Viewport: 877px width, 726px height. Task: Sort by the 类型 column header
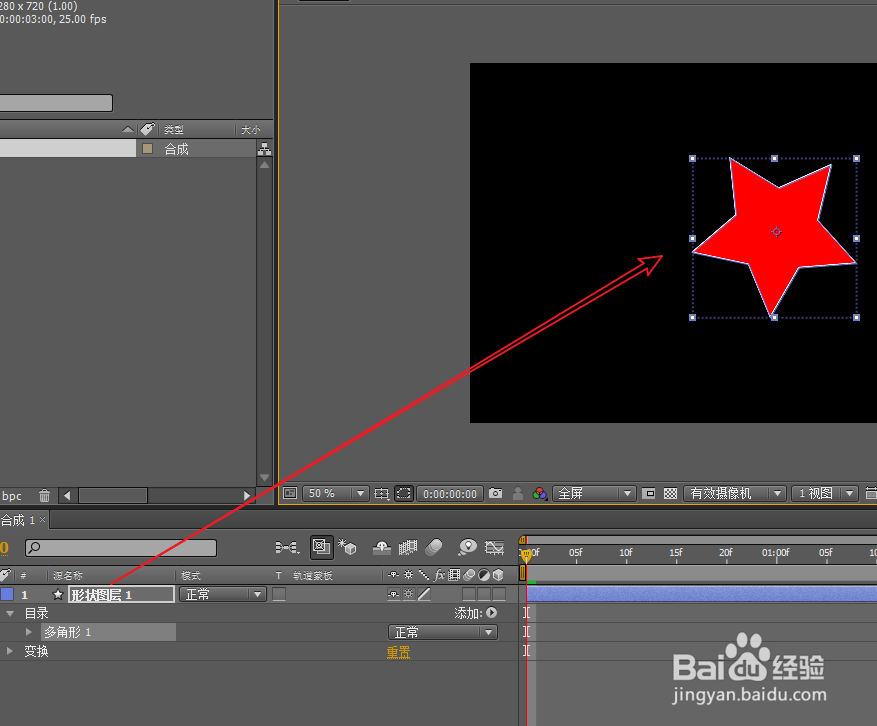pos(174,130)
